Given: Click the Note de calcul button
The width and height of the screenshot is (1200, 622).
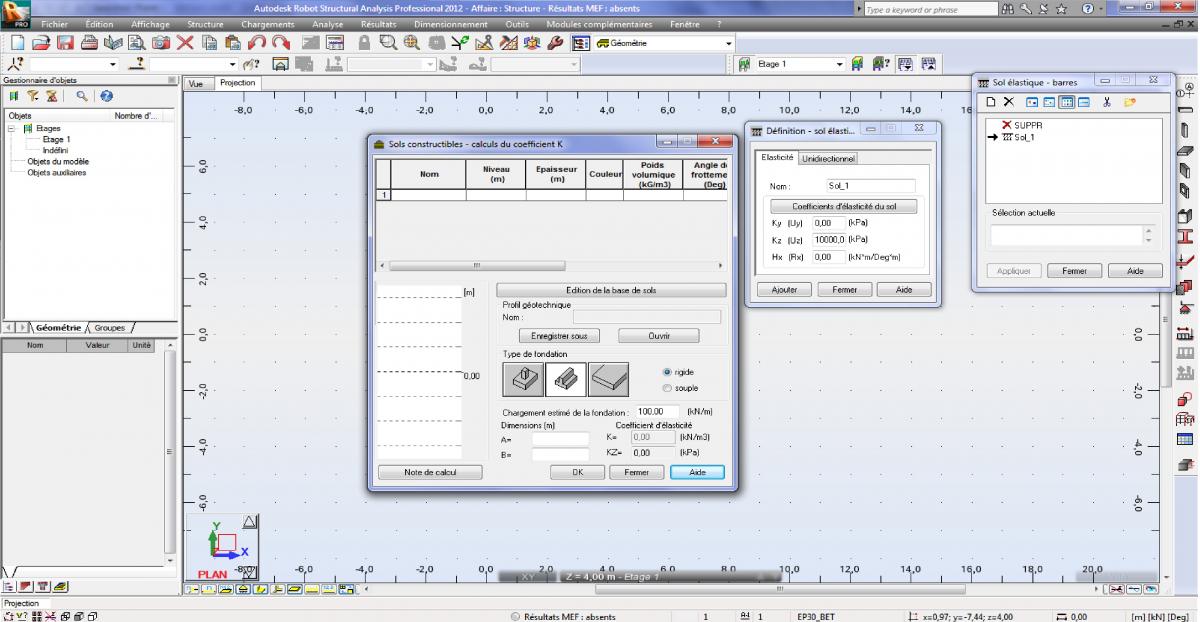Looking at the screenshot, I should 430,472.
